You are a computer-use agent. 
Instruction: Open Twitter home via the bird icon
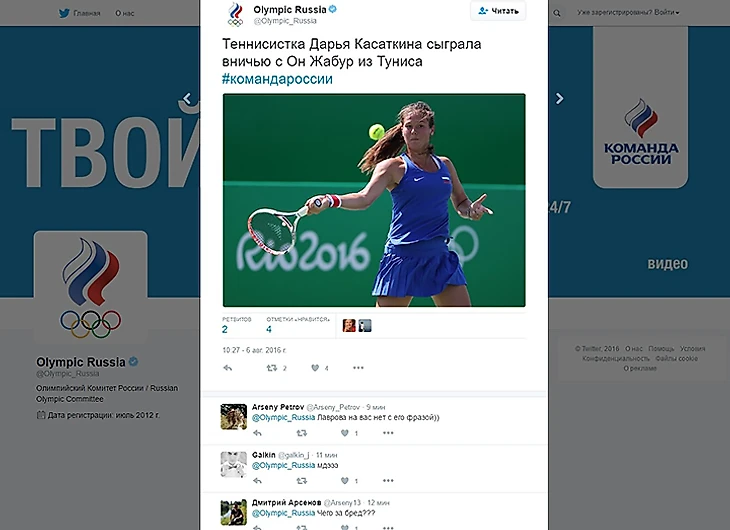point(64,13)
